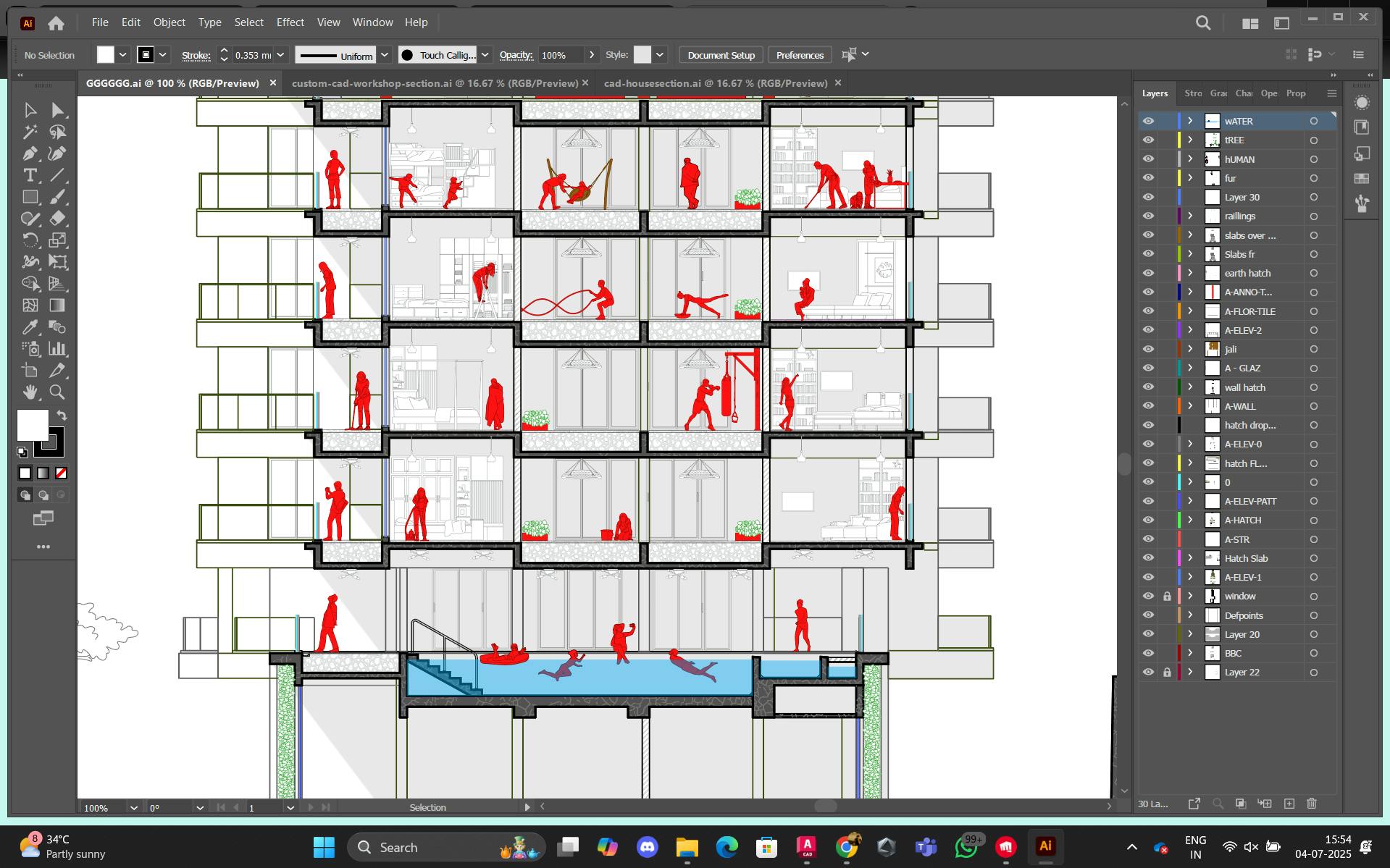Image resolution: width=1390 pixels, height=868 pixels.
Task: Open the Stroke panel link
Action: point(196,55)
